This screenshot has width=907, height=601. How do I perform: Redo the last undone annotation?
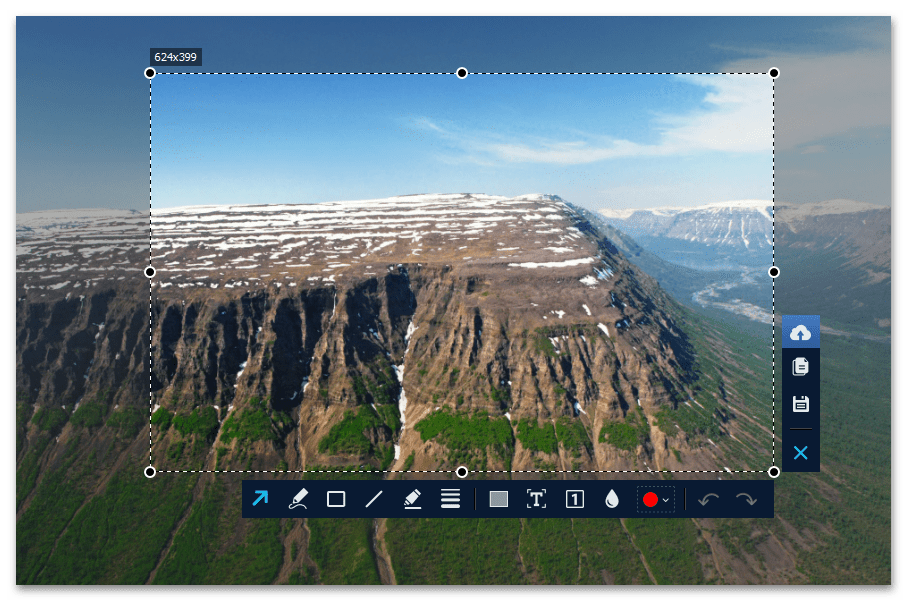[746, 499]
